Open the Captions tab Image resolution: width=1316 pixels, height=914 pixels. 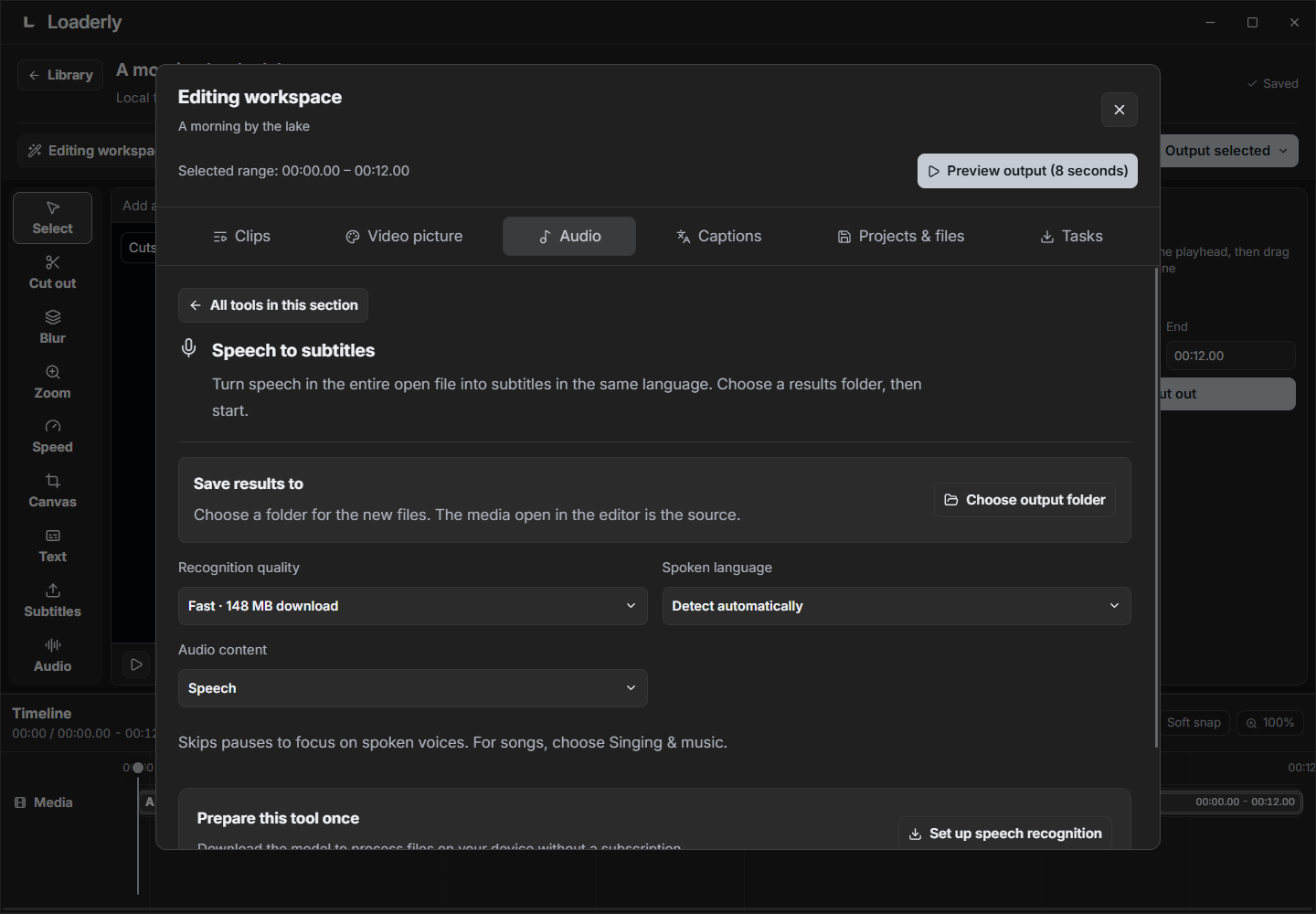click(718, 236)
